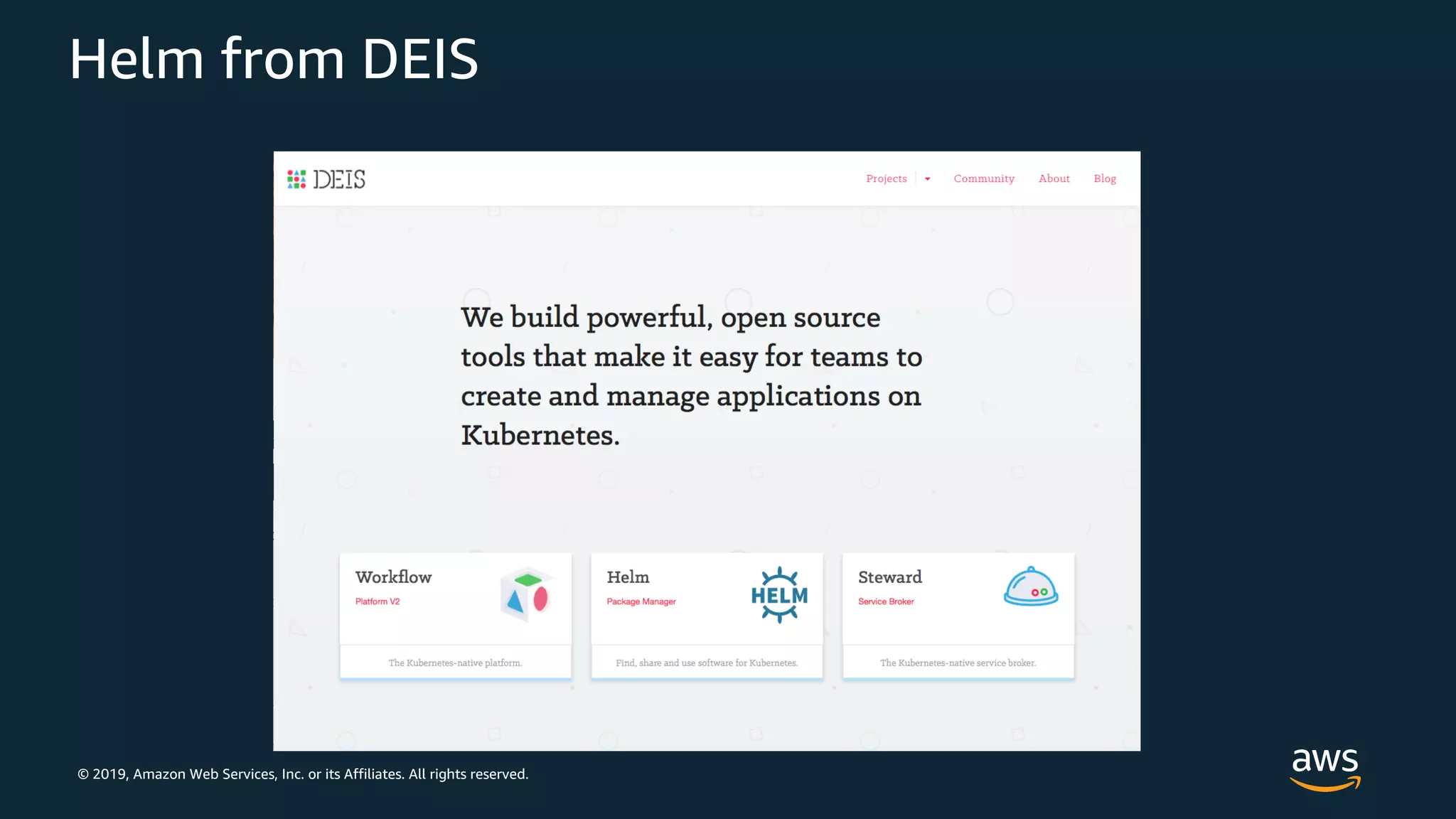Expand the Projects dropdown arrow
Screen dimensions: 1456x819
927,179
